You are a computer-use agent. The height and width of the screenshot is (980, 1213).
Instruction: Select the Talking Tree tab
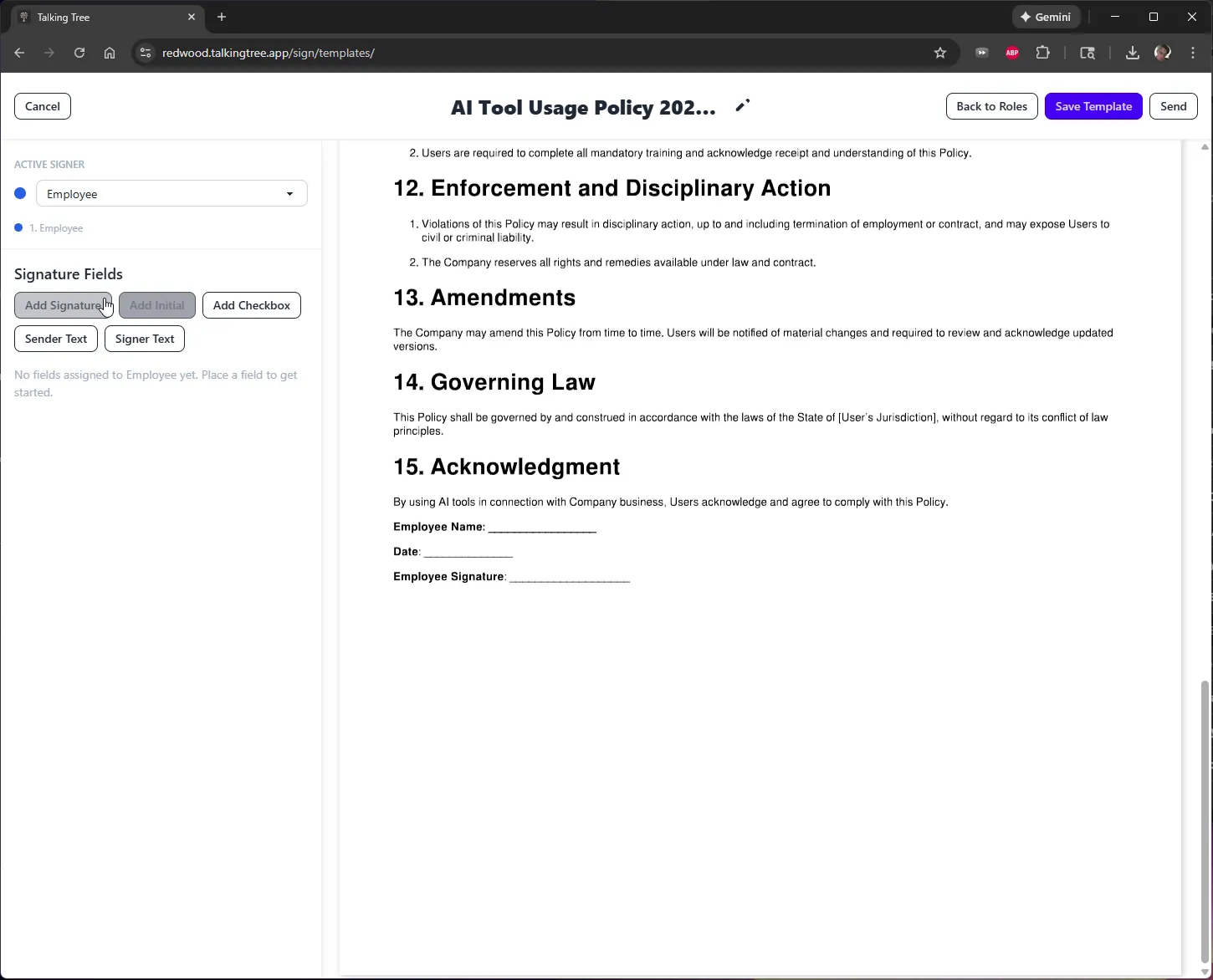[x=106, y=17]
